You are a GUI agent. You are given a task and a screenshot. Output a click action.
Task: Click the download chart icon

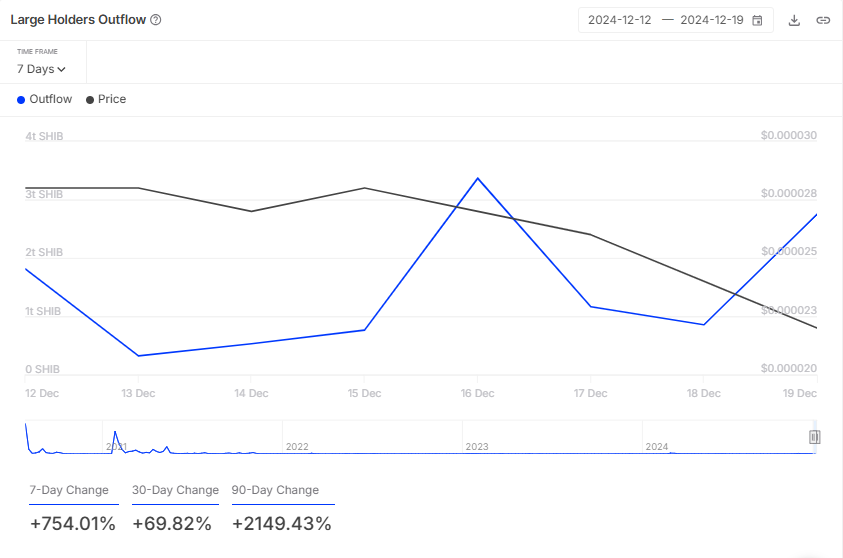794,20
